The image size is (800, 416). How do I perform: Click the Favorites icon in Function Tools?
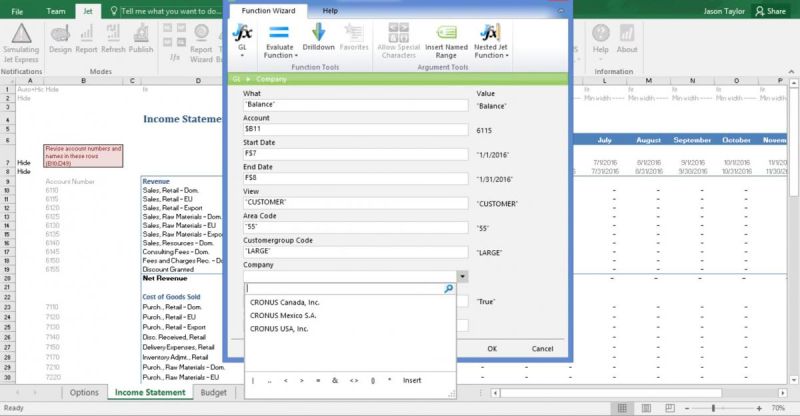[x=354, y=33]
